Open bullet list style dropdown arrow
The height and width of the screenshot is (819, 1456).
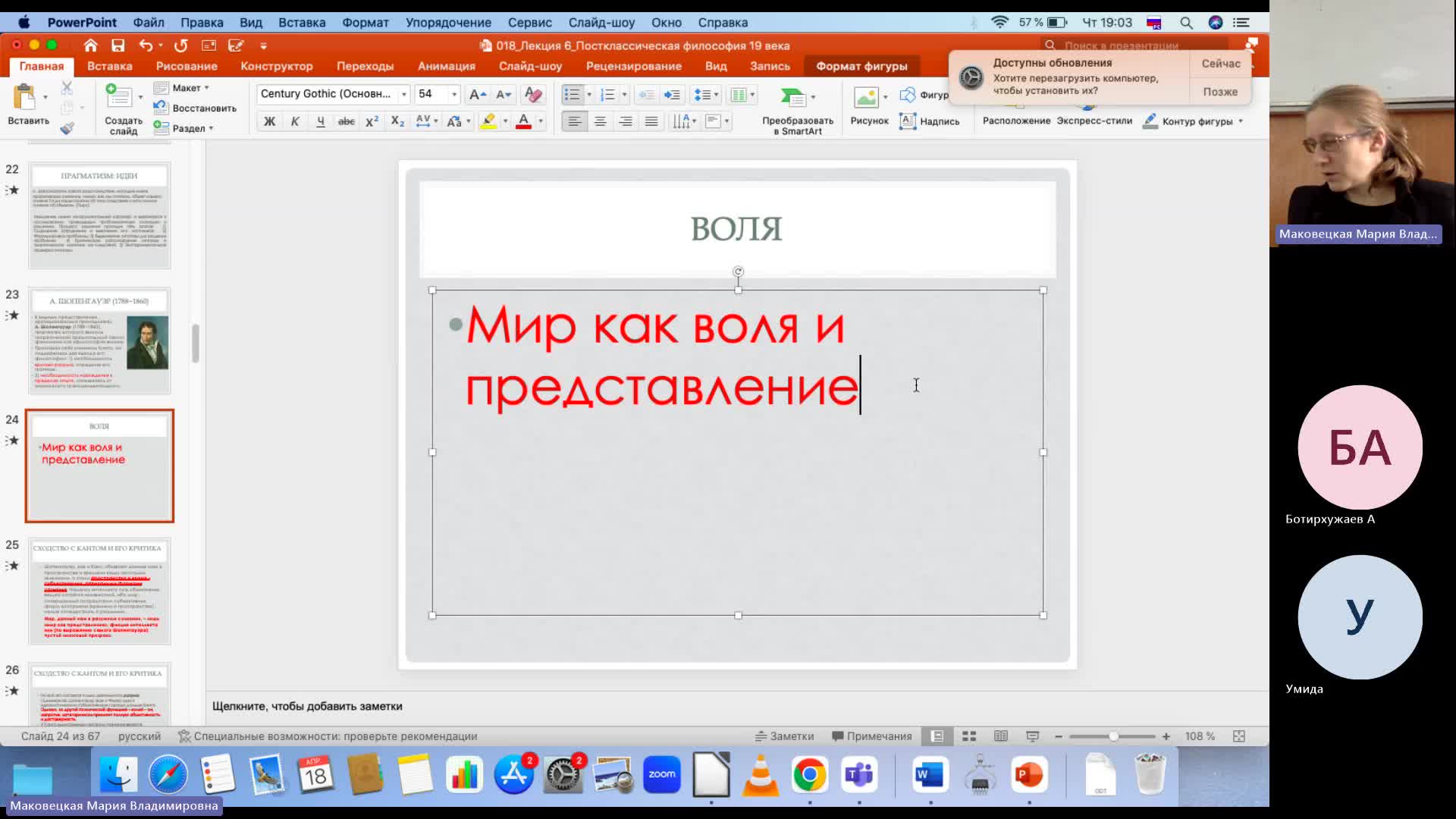[589, 95]
